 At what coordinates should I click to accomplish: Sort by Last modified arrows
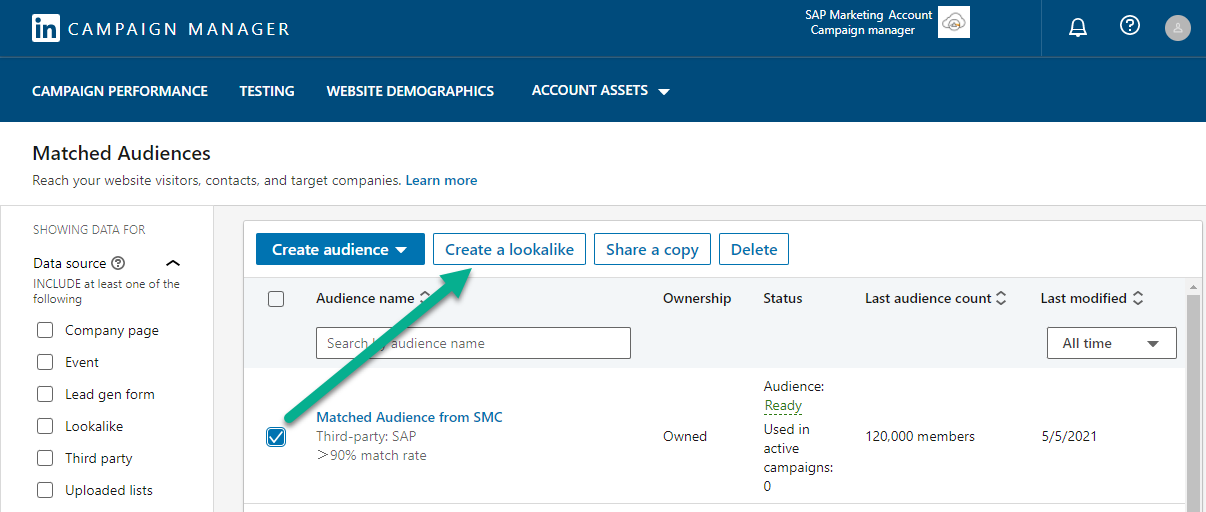click(x=1138, y=298)
